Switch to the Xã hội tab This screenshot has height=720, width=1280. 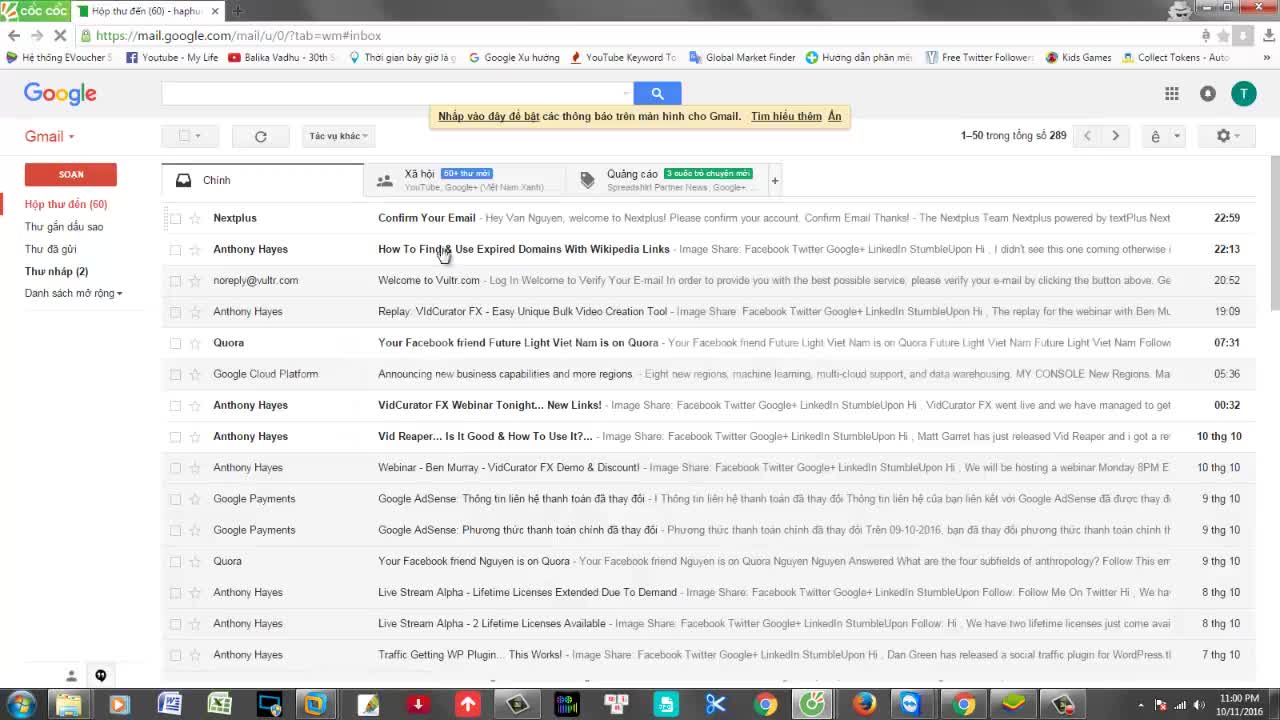[x=464, y=180]
